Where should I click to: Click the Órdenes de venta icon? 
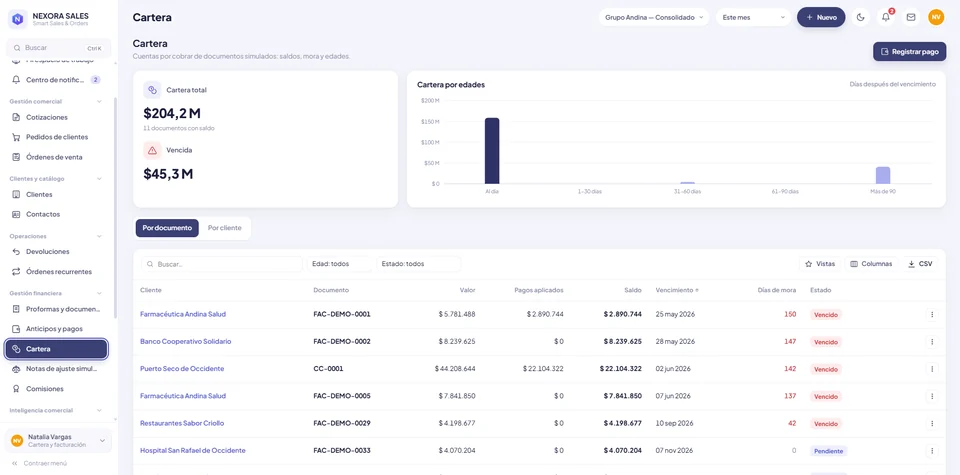(x=17, y=157)
